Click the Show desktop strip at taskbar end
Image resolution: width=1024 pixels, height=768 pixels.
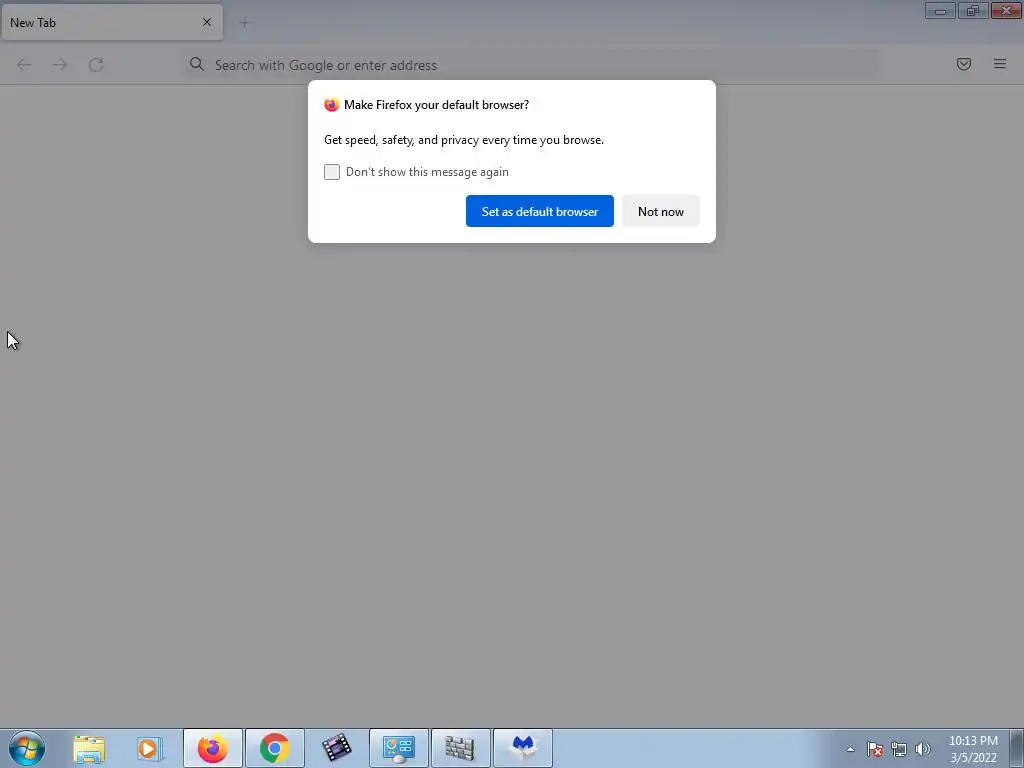coord(1017,748)
